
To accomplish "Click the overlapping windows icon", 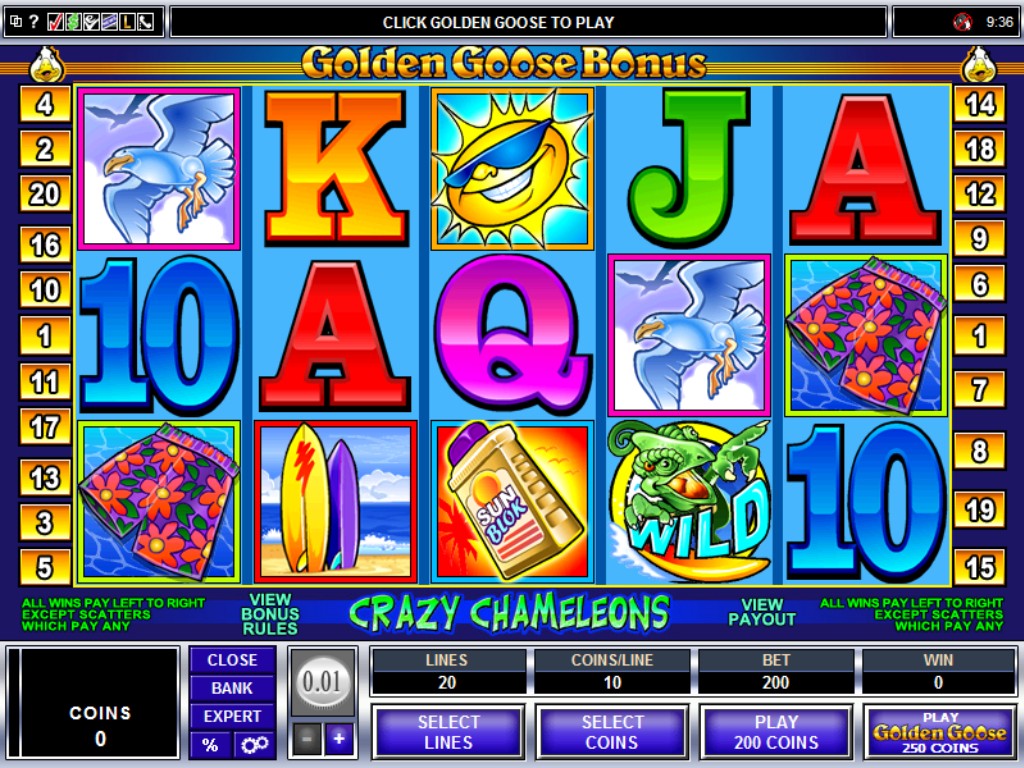I will (16, 22).
